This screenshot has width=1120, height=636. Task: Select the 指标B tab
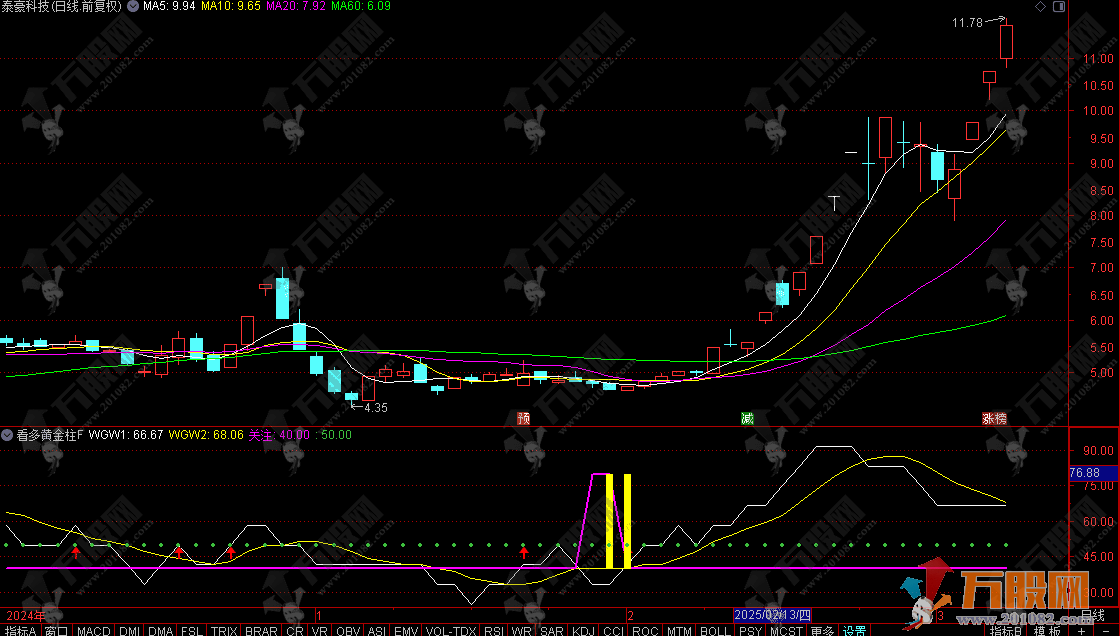(1006, 630)
